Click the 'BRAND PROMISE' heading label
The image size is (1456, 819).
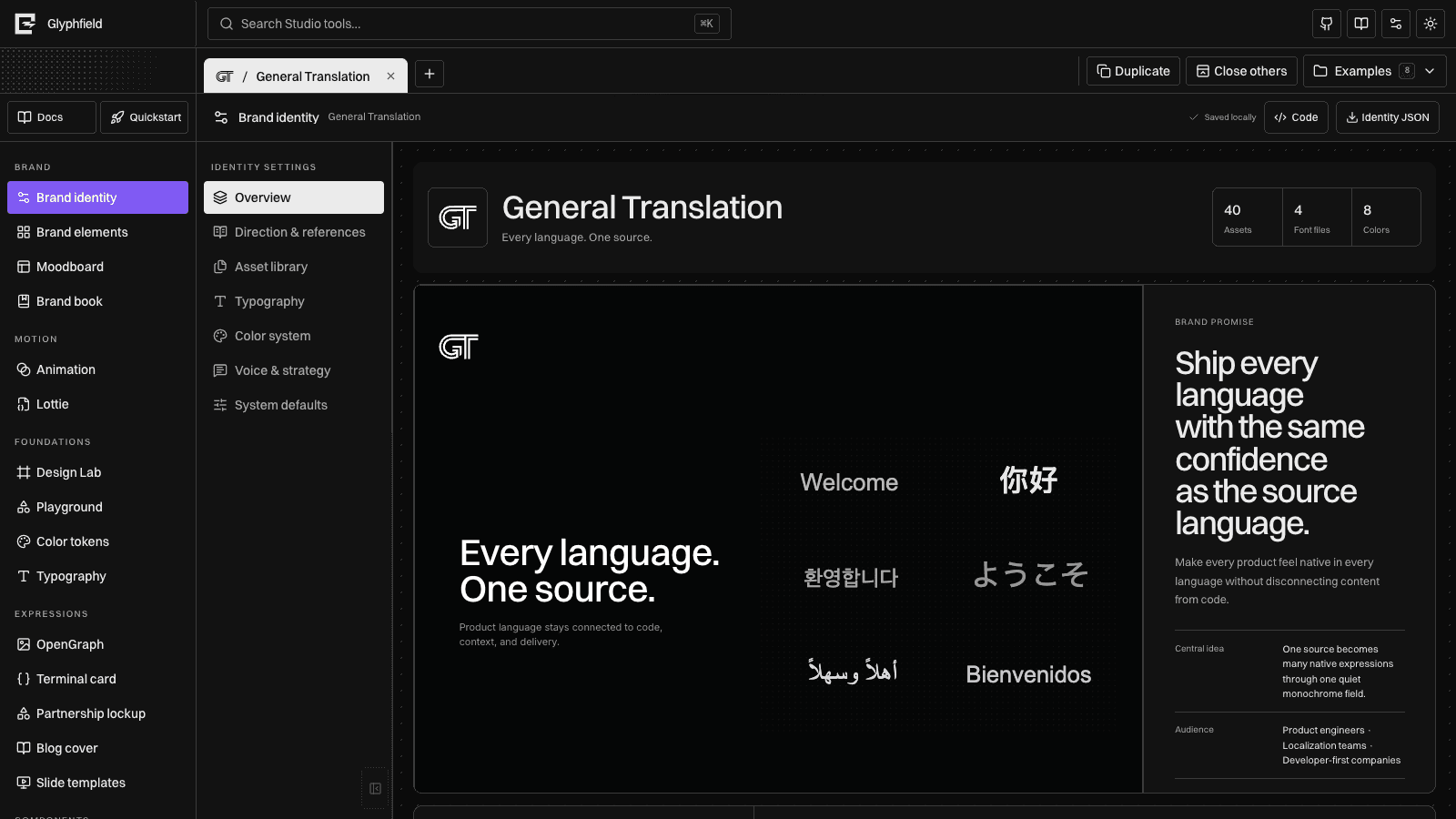[1214, 322]
